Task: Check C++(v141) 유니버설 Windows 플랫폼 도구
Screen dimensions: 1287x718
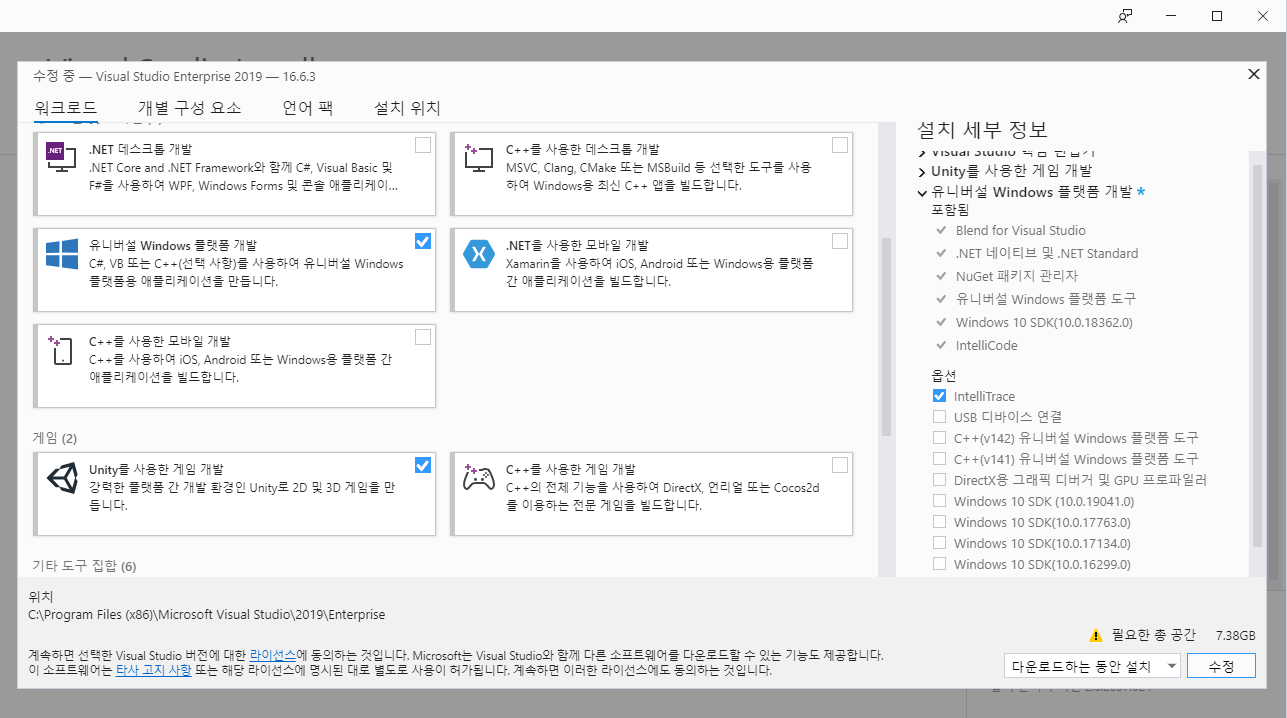Action: coord(939,459)
